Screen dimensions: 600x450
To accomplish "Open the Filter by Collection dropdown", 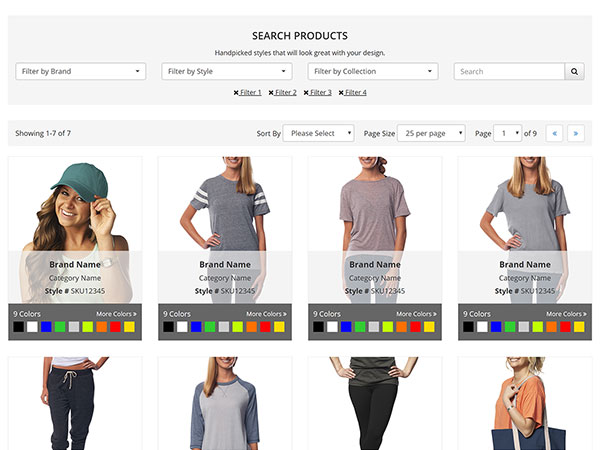I will click(373, 72).
